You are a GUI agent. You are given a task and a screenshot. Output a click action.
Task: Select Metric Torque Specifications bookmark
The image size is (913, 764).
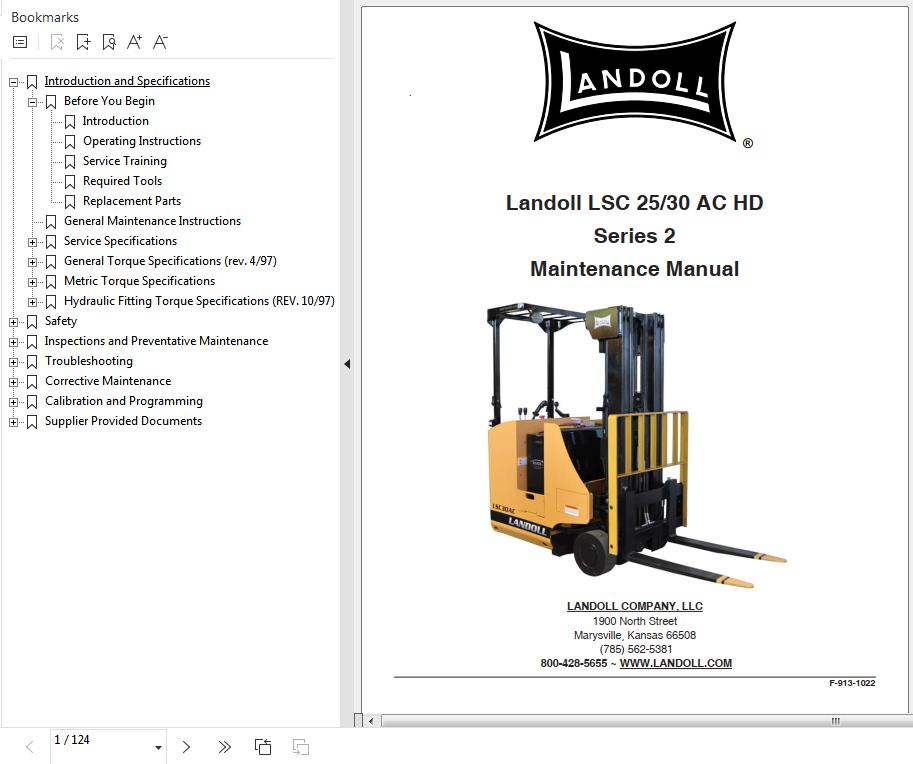coord(139,281)
